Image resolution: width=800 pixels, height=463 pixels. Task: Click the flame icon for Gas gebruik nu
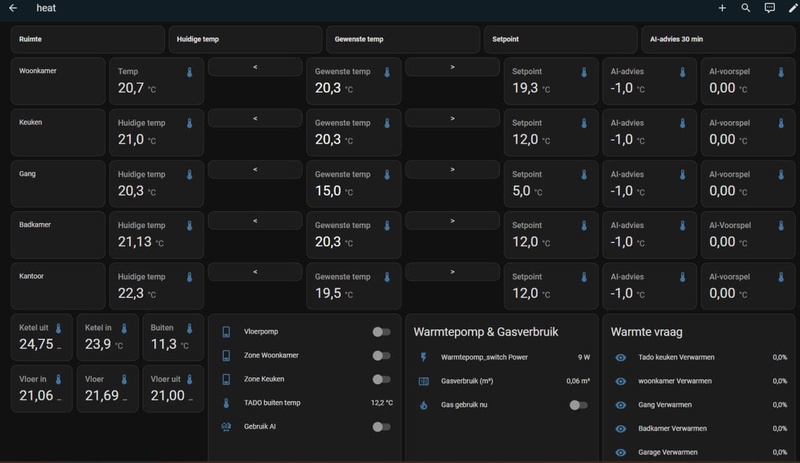(423, 405)
